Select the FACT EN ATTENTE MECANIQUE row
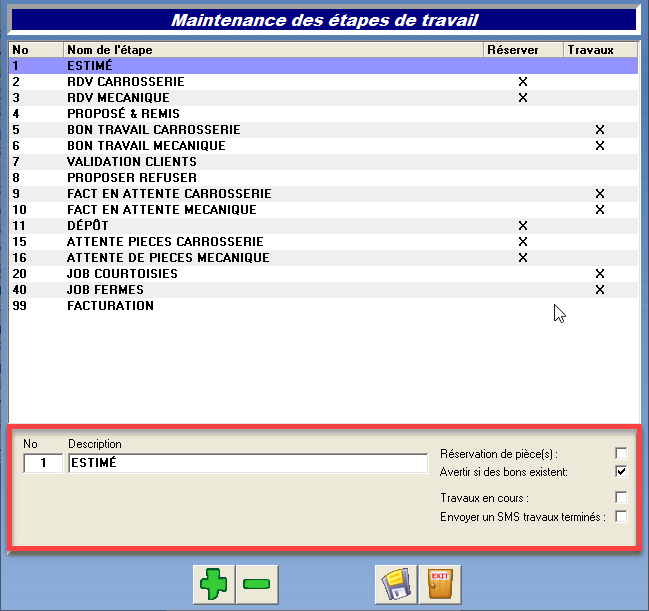Viewport: 649px width, 611px height. (x=323, y=210)
